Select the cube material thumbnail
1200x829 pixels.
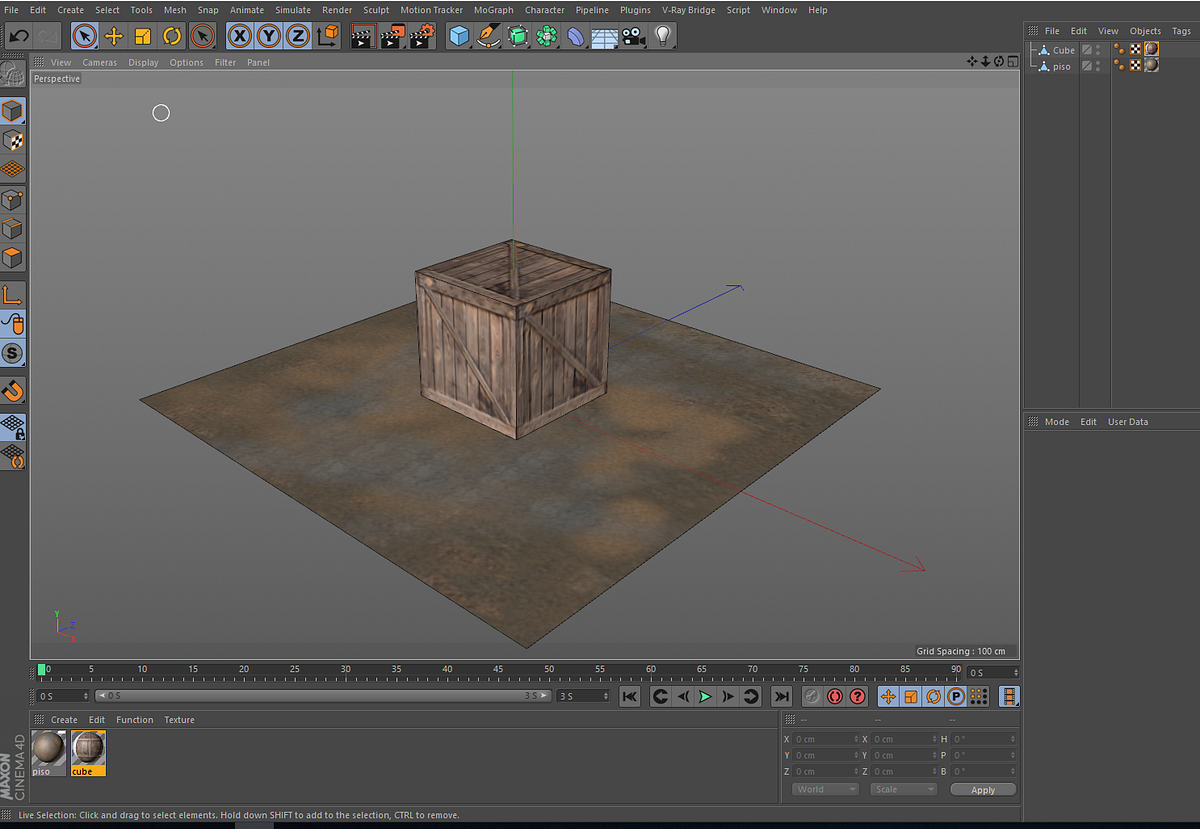[88, 750]
